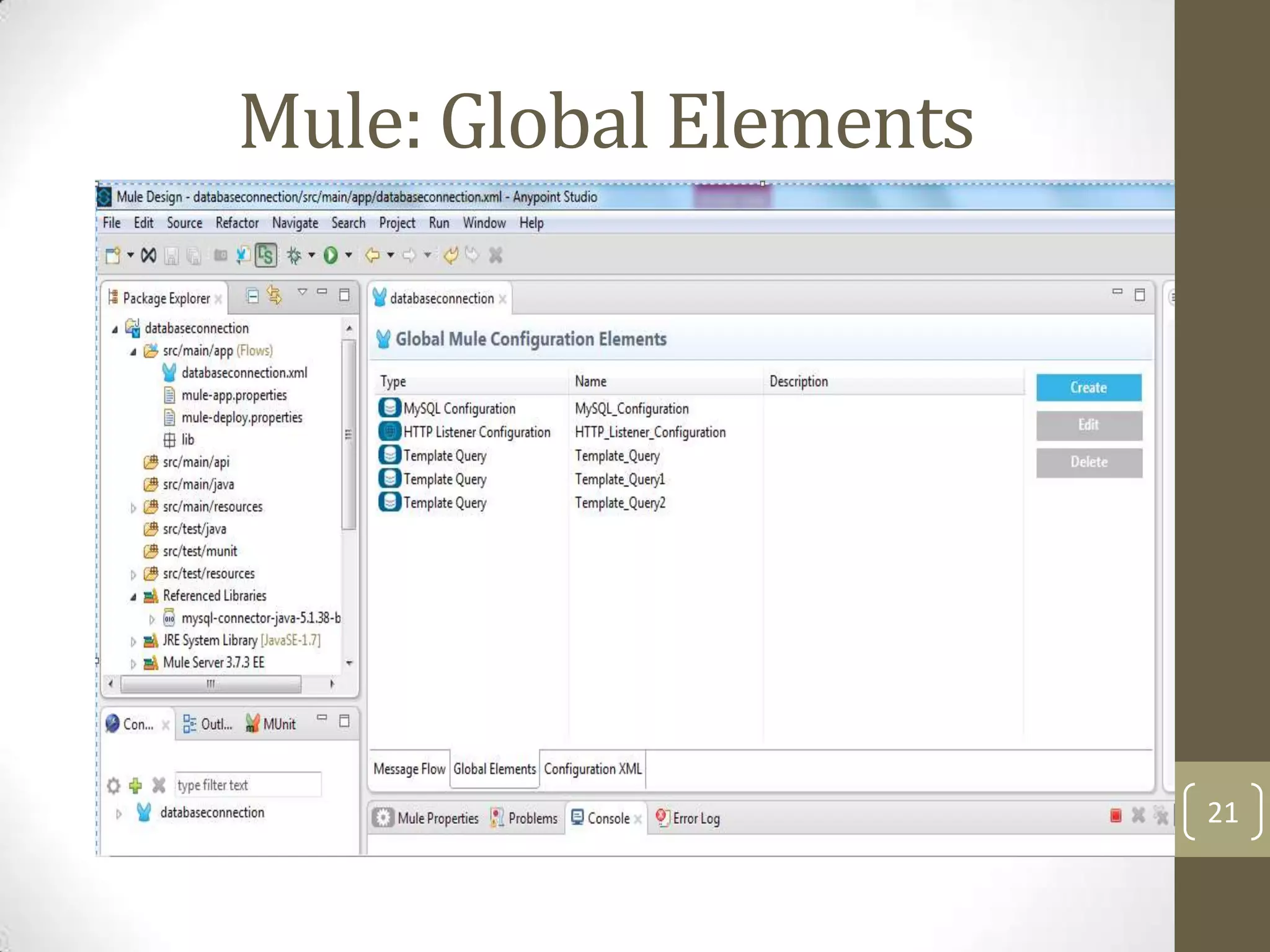
Task: Click the Collapse All icon in Package Explorer
Action: click(x=252, y=296)
